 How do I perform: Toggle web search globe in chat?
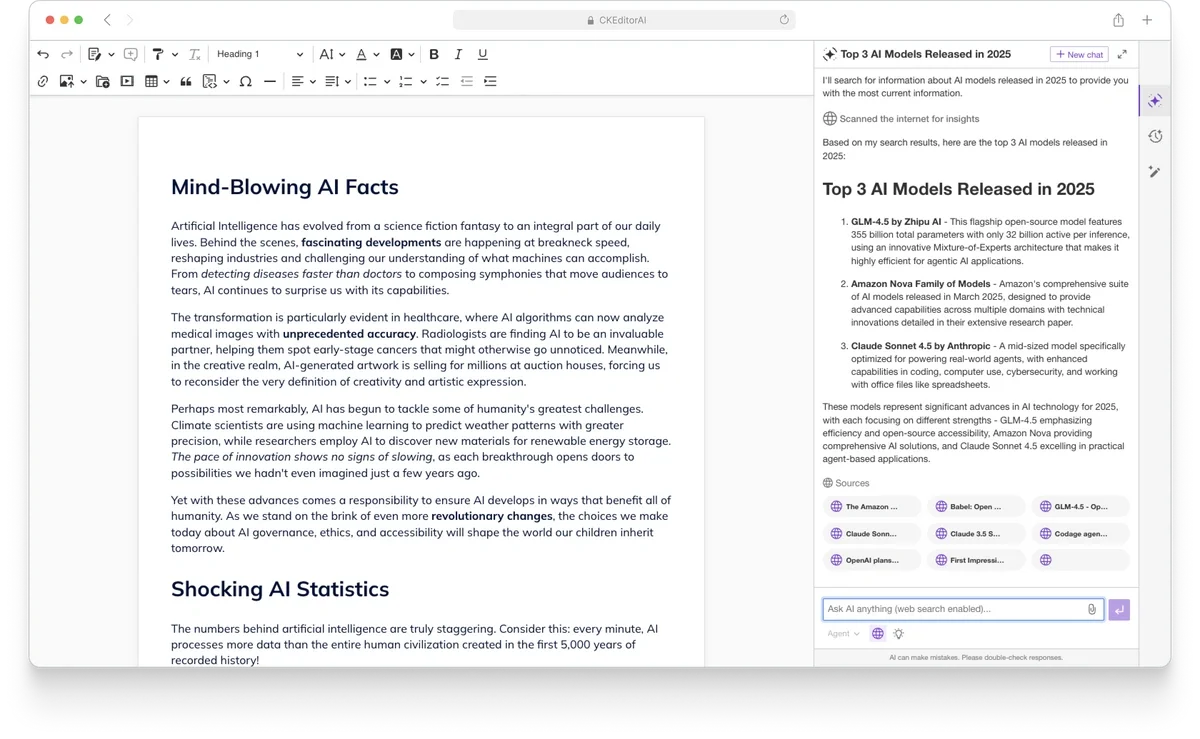coord(878,633)
